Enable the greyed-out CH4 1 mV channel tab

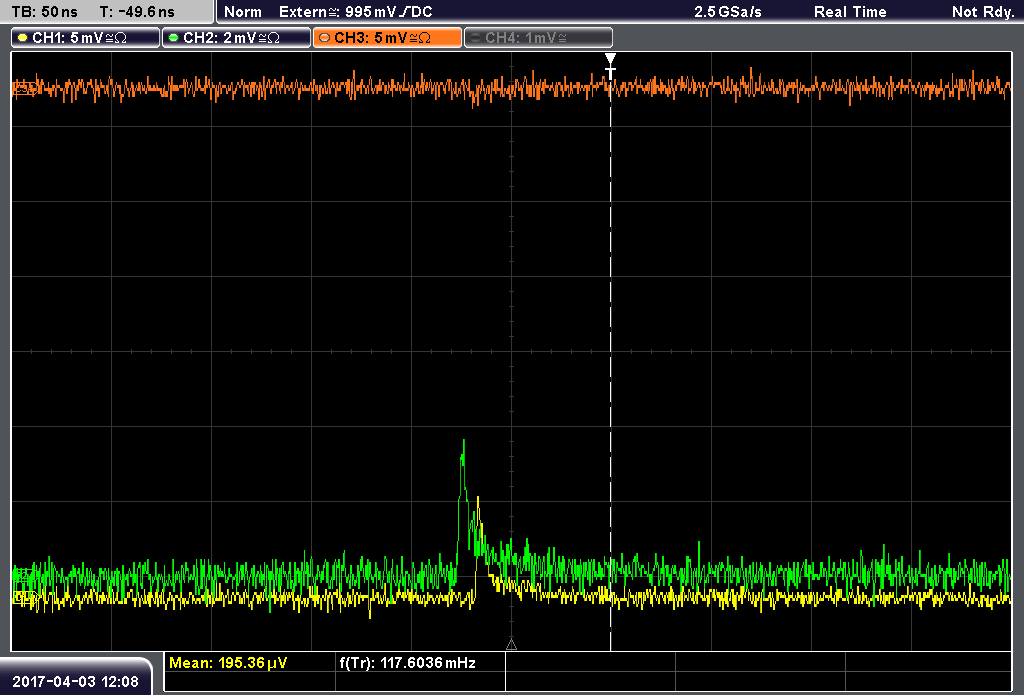point(538,37)
